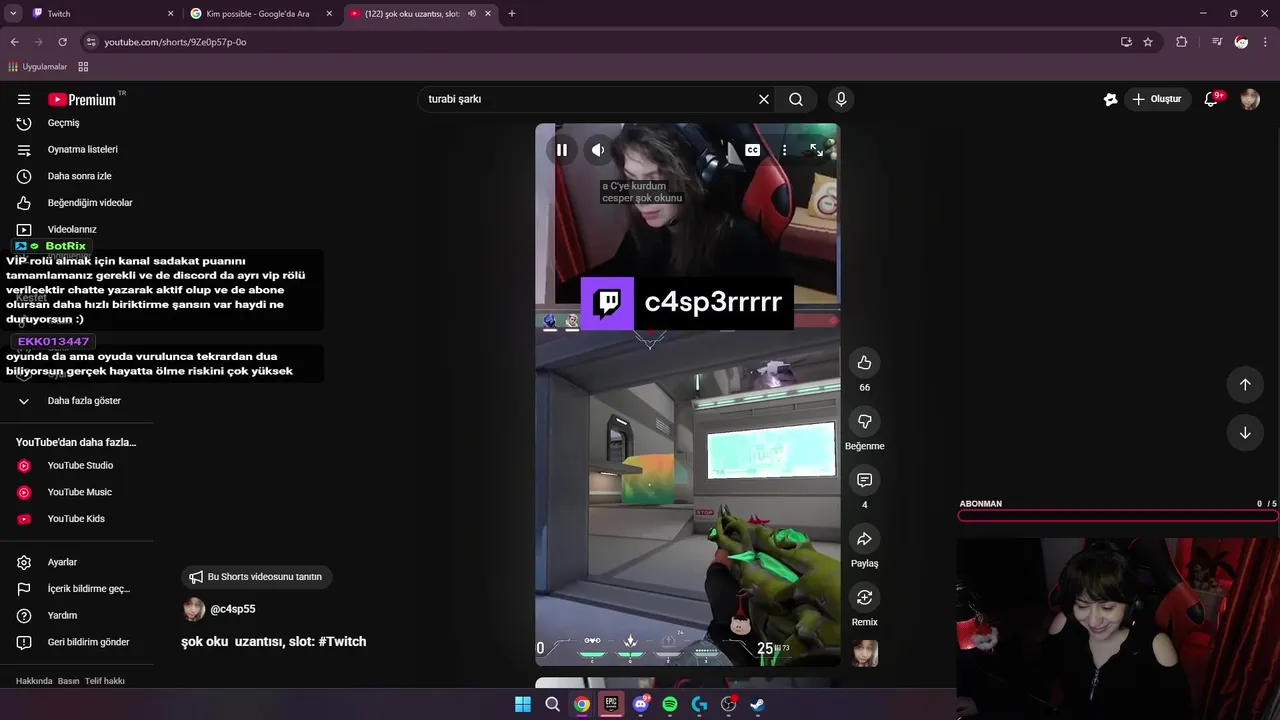Remix this Short
Image resolution: width=1280 pixels, height=720 pixels.
coord(865,597)
